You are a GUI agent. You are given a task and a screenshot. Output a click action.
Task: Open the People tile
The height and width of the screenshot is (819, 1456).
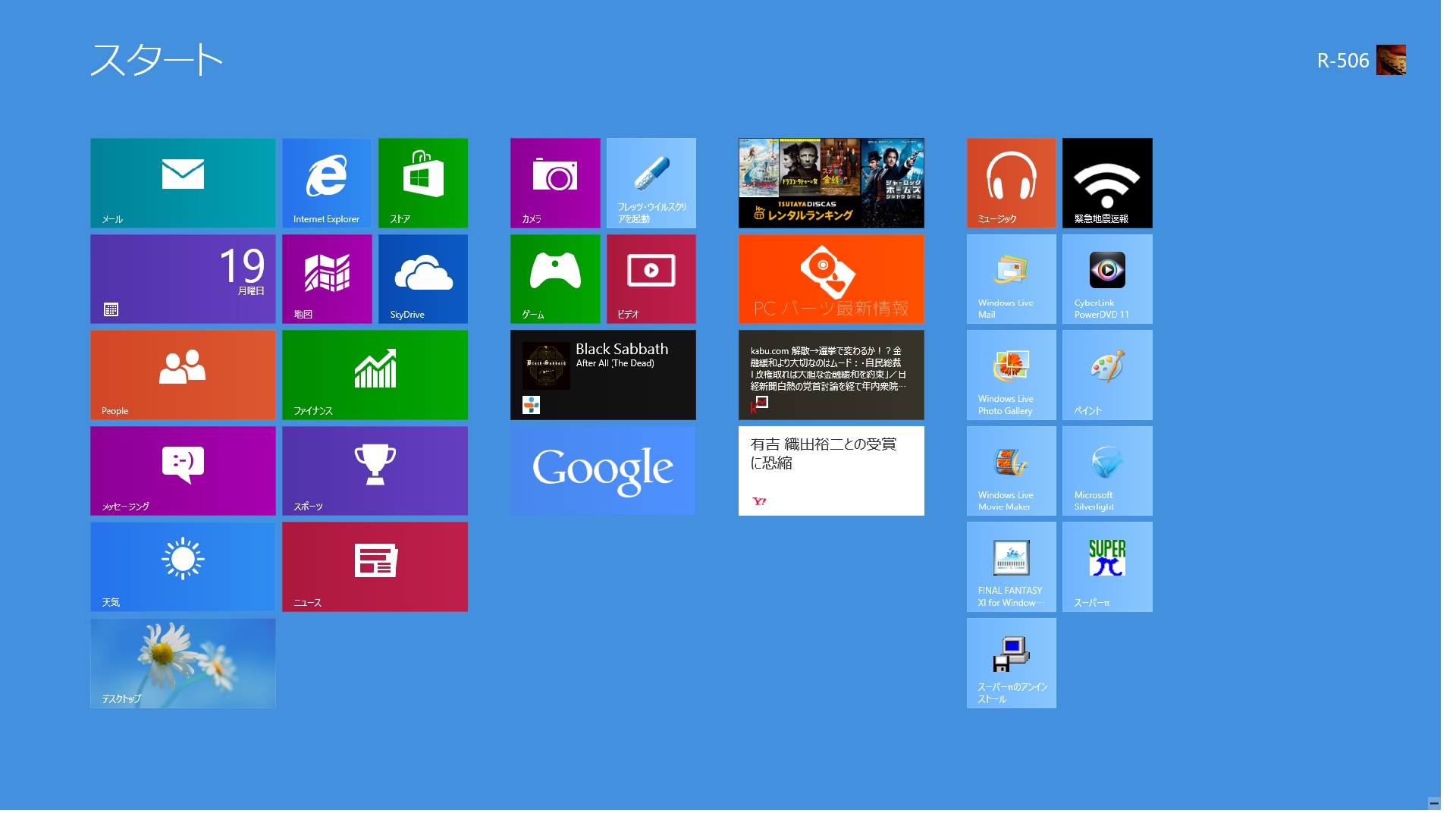(183, 375)
